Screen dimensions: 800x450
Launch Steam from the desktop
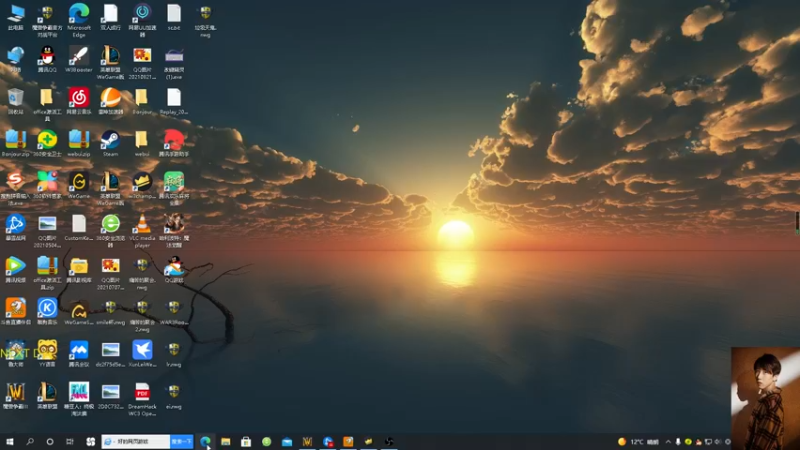[x=110, y=143]
